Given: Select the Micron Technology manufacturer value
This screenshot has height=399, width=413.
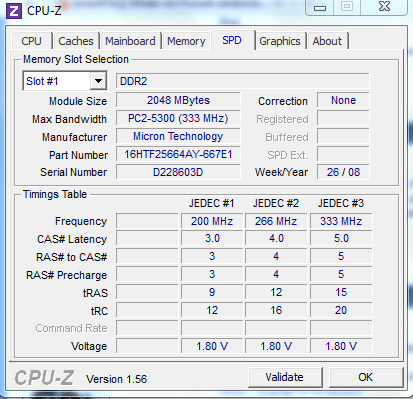Looking at the screenshot, I should point(178,136).
